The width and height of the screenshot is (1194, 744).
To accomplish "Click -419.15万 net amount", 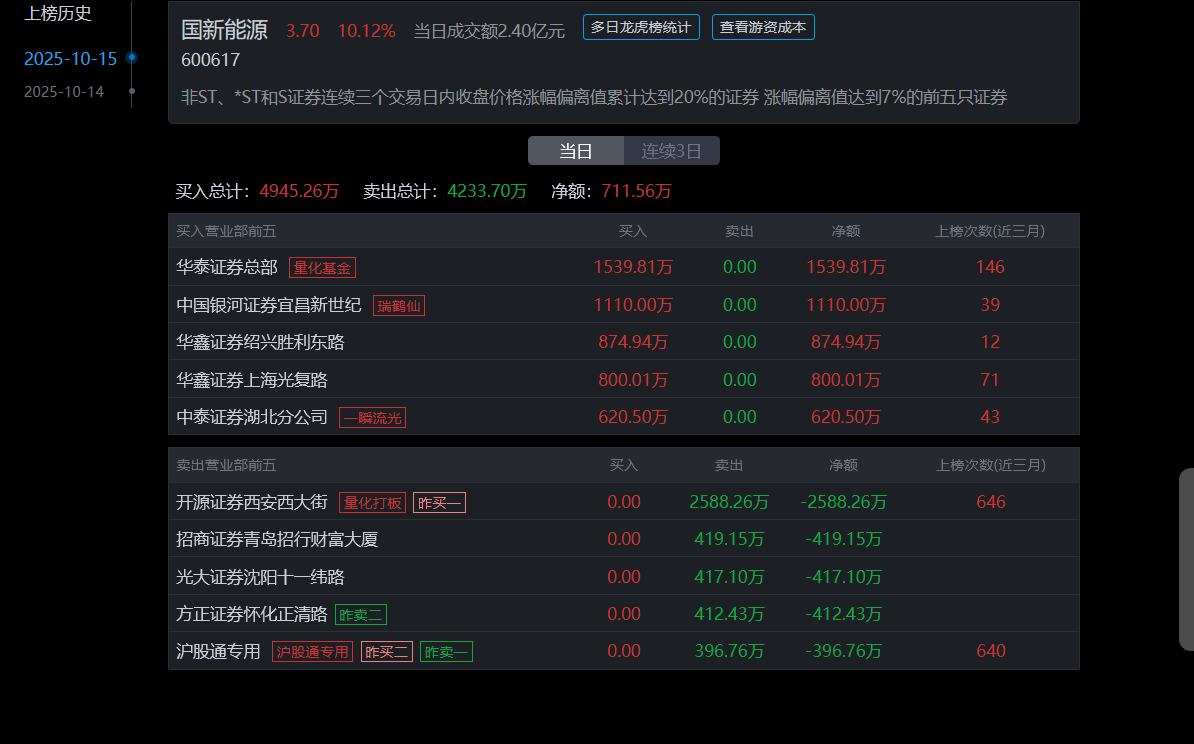I will pos(844,540).
